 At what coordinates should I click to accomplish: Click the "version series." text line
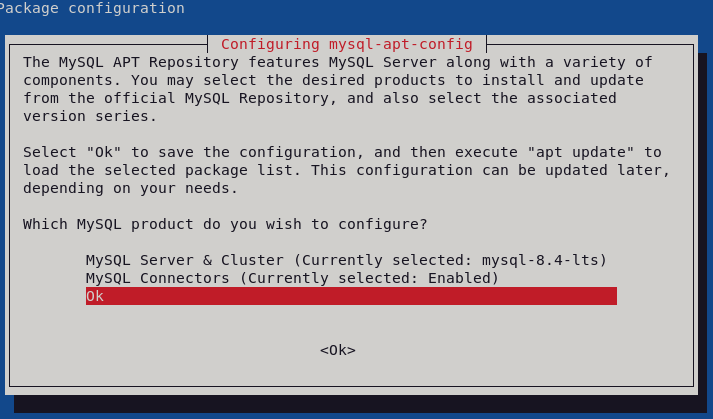(90, 116)
